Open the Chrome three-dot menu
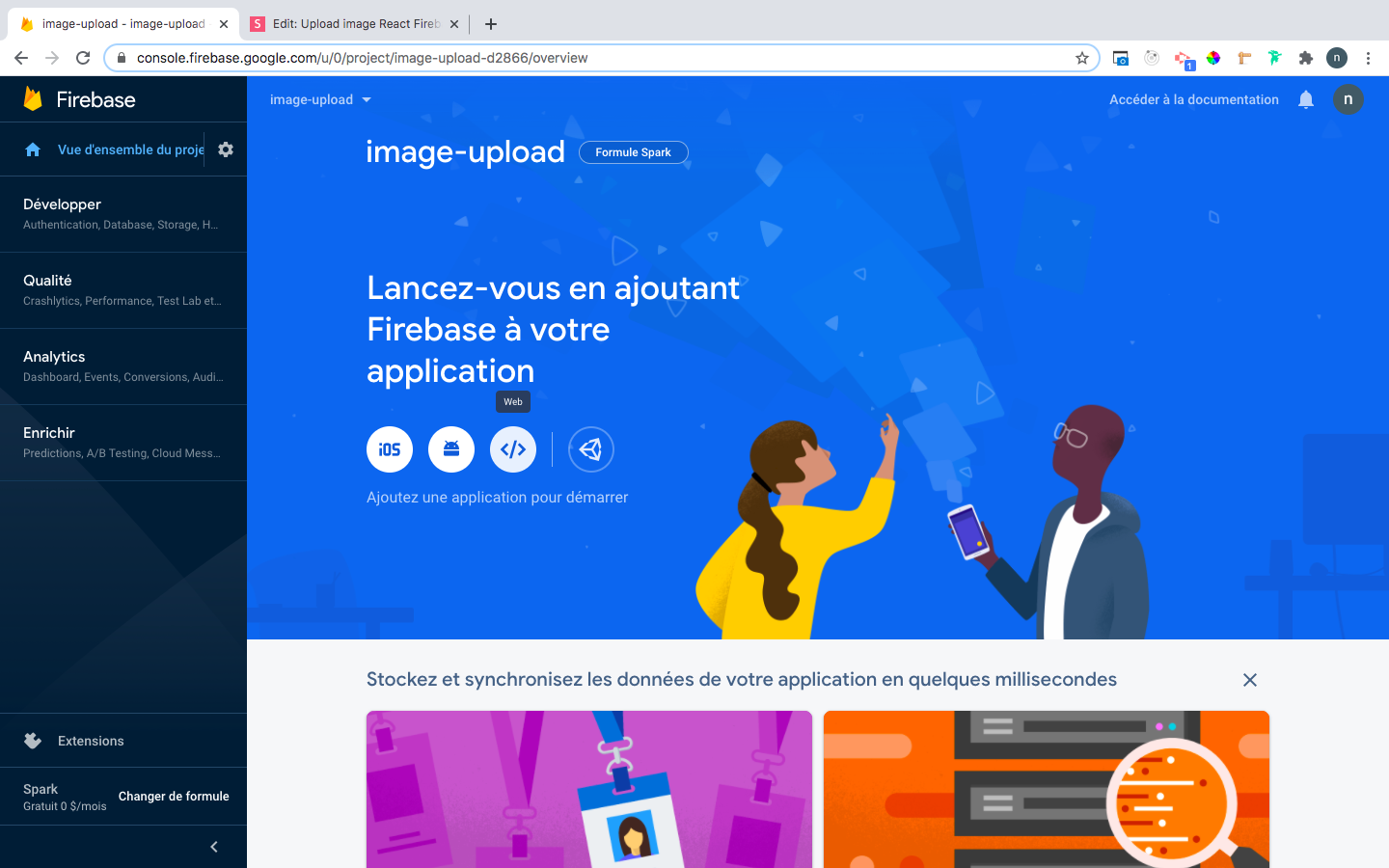Image resolution: width=1389 pixels, height=868 pixels. (1368, 58)
